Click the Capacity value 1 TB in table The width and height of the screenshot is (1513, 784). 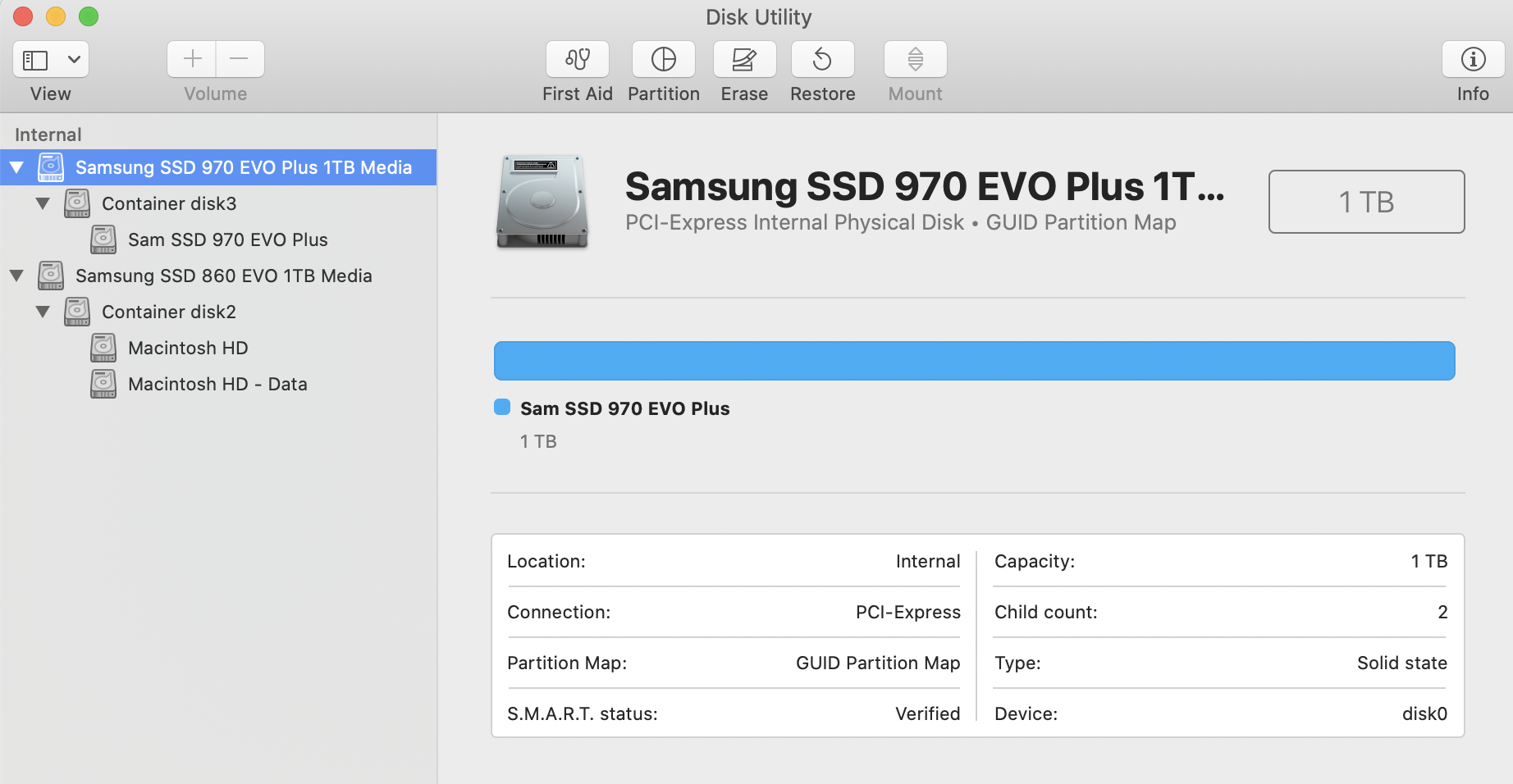(1429, 561)
